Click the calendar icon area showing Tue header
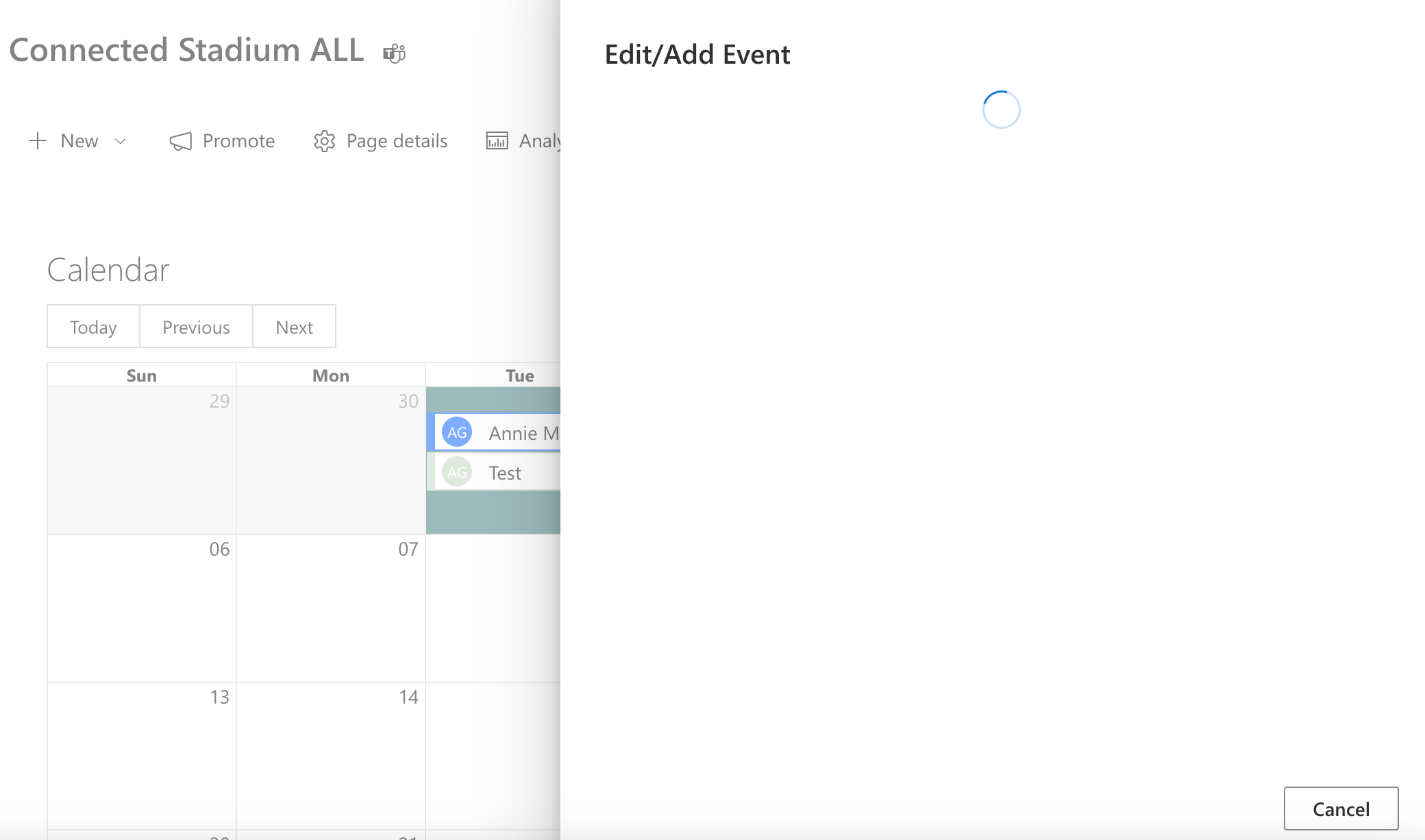Screen dimensions: 1425x840 point(521,375)
